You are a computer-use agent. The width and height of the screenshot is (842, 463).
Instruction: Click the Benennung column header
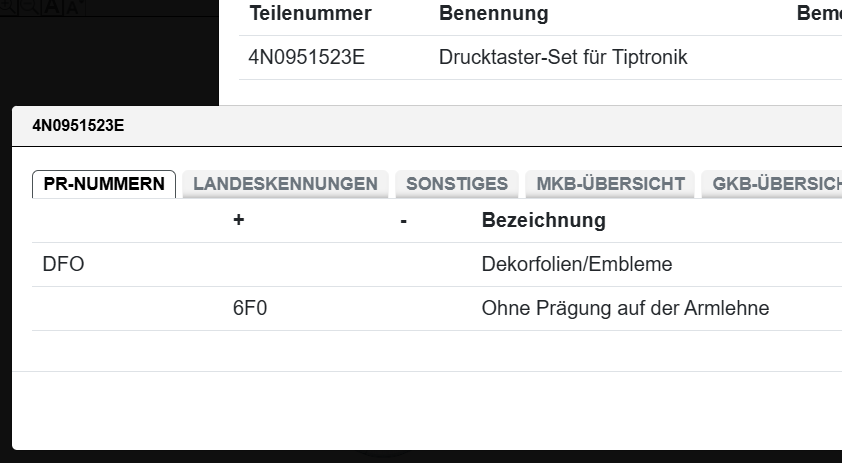point(493,14)
